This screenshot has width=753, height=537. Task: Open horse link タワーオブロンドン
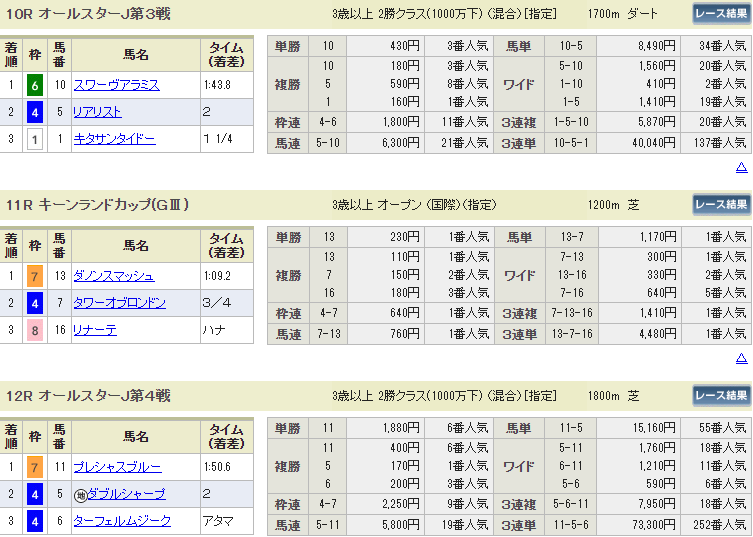click(x=120, y=303)
